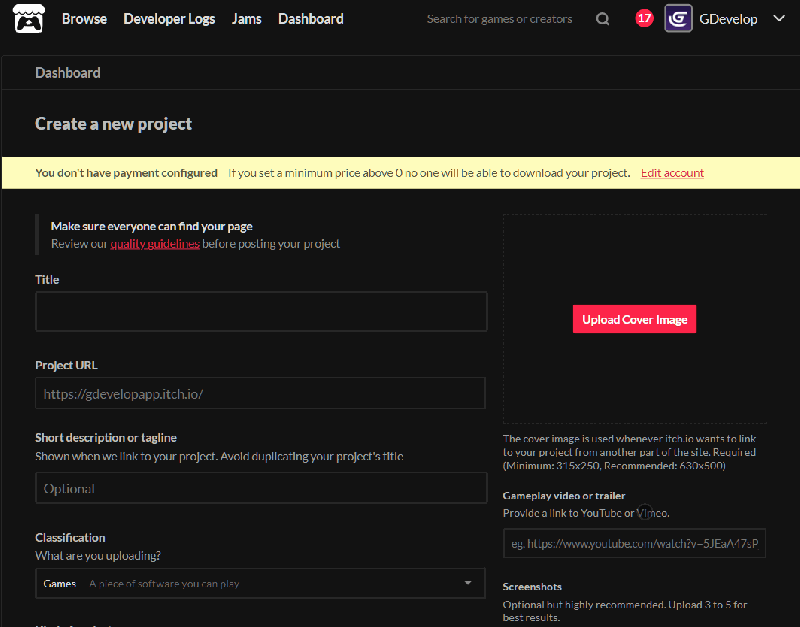Focus the Optional tagline input
800x627 pixels.
[260, 487]
